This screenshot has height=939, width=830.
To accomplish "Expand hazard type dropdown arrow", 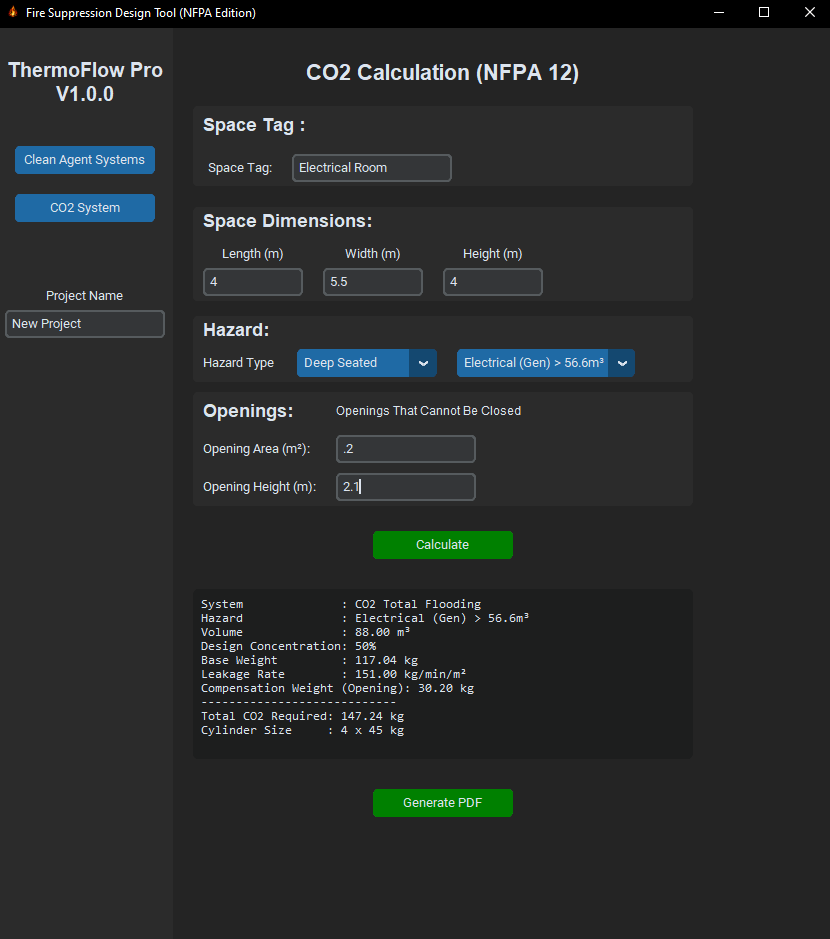I will coord(423,363).
